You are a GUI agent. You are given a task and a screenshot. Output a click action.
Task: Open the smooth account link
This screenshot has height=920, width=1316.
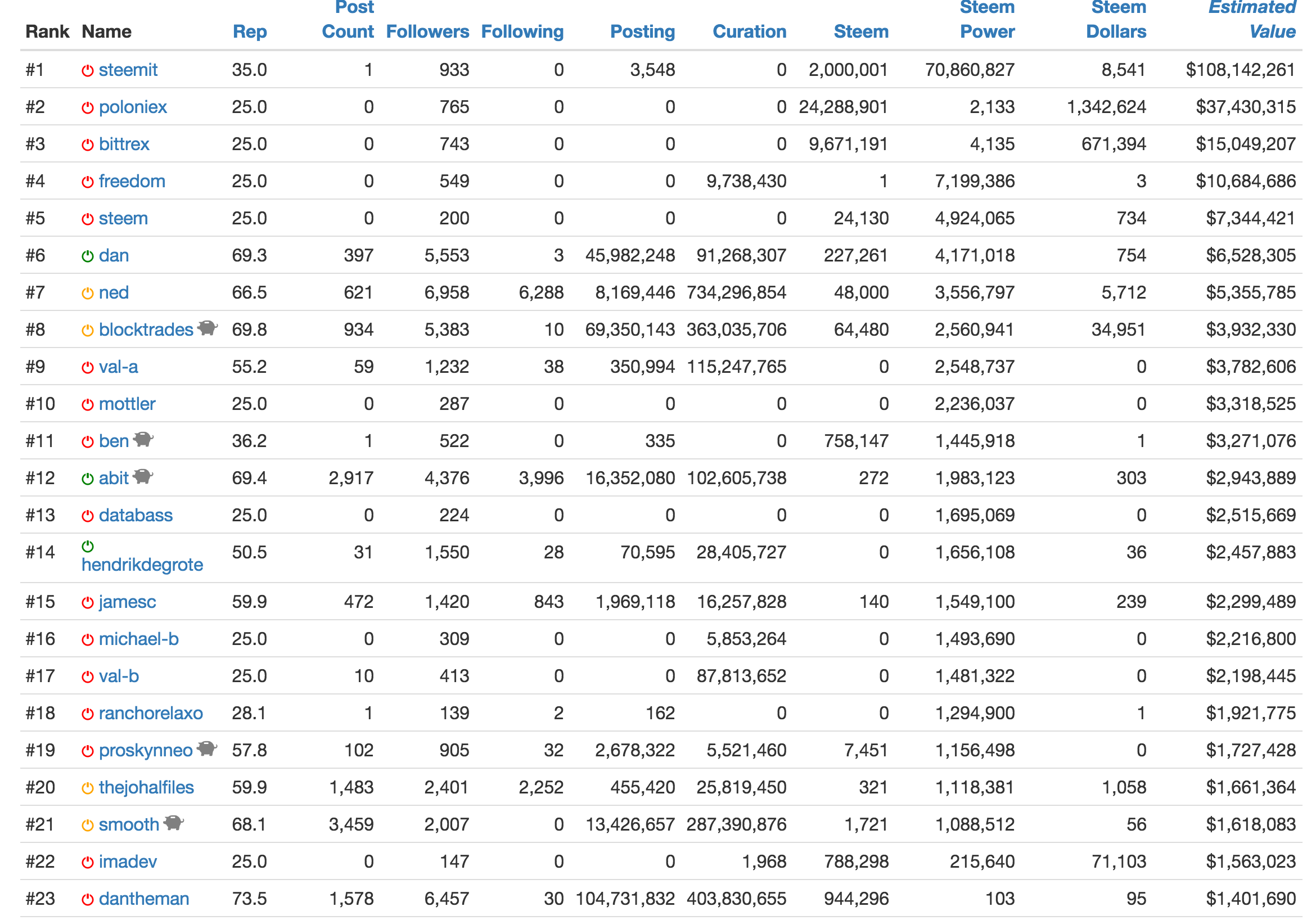129,825
